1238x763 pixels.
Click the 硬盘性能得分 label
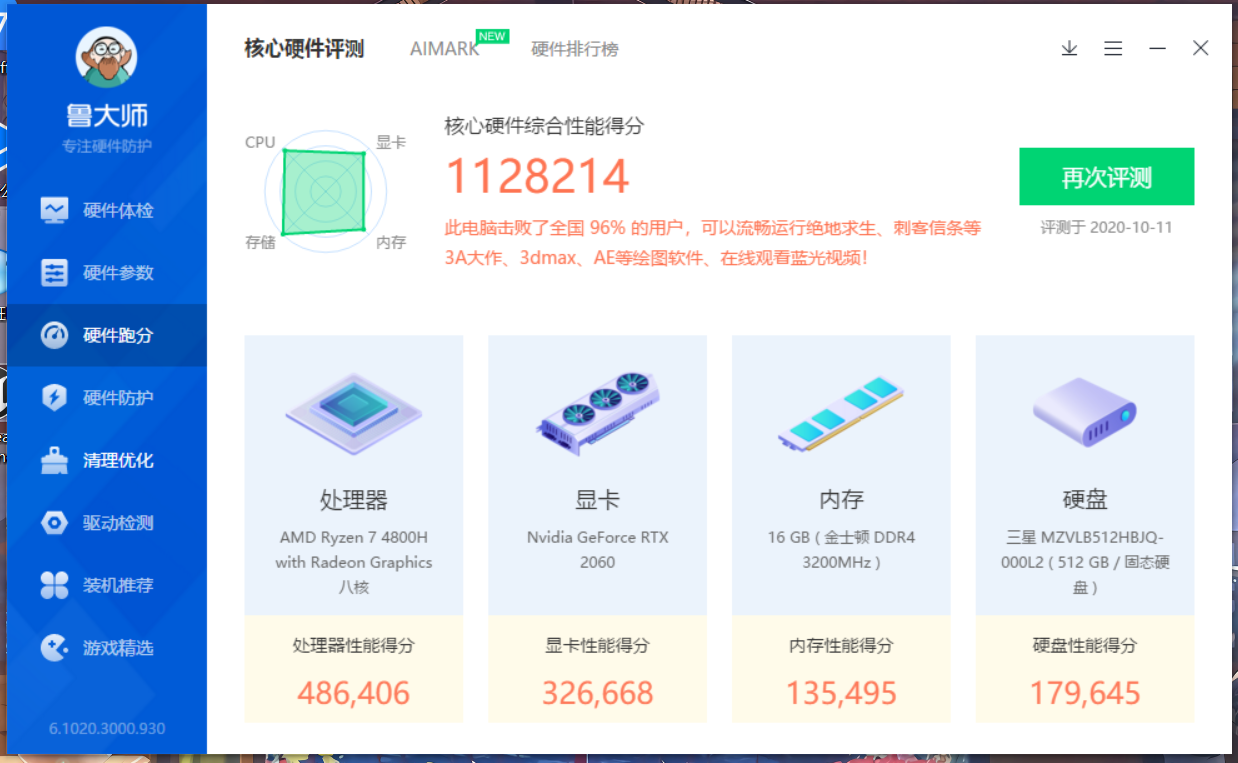pyautogui.click(x=1085, y=646)
